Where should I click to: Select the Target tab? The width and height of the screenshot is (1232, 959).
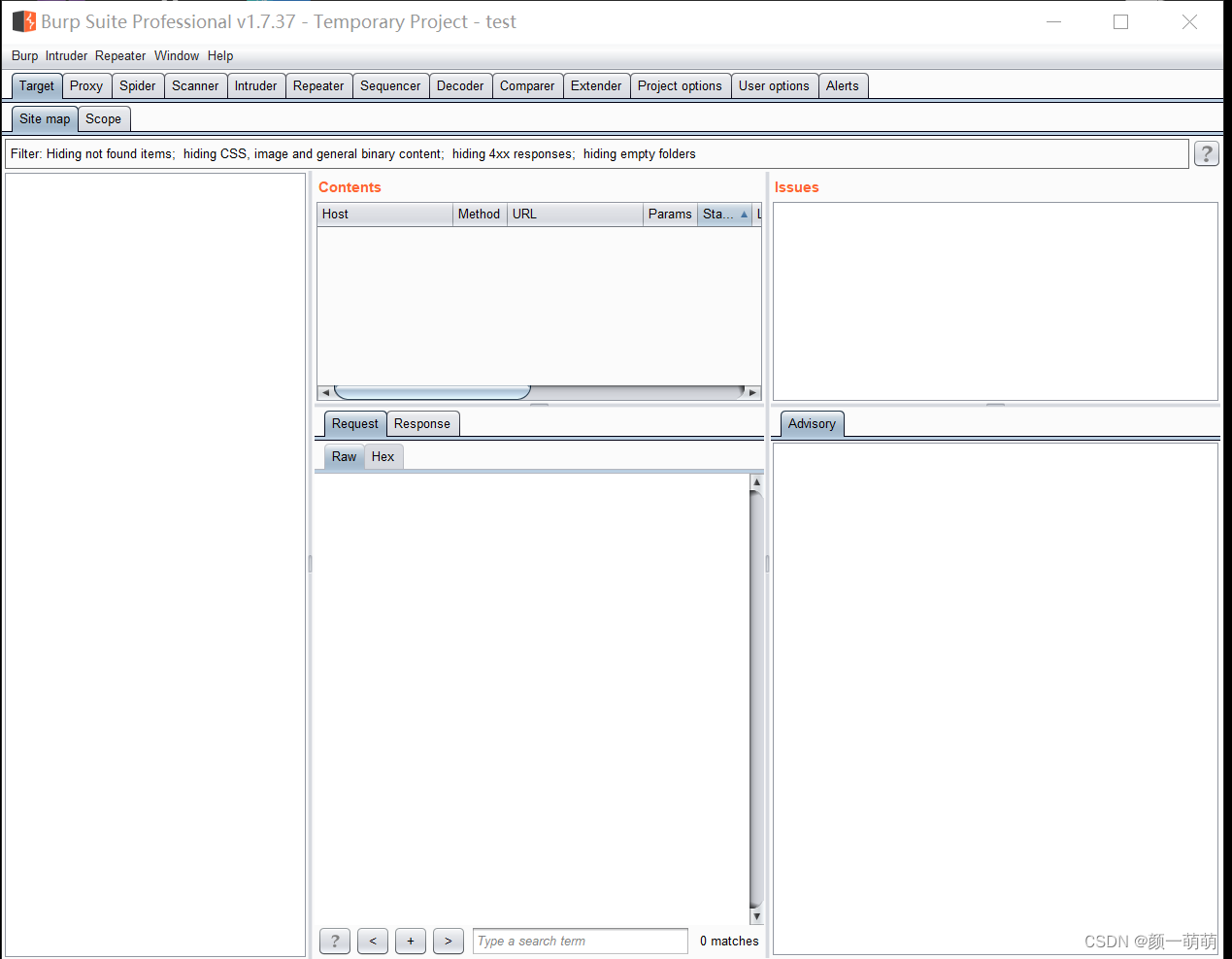37,85
